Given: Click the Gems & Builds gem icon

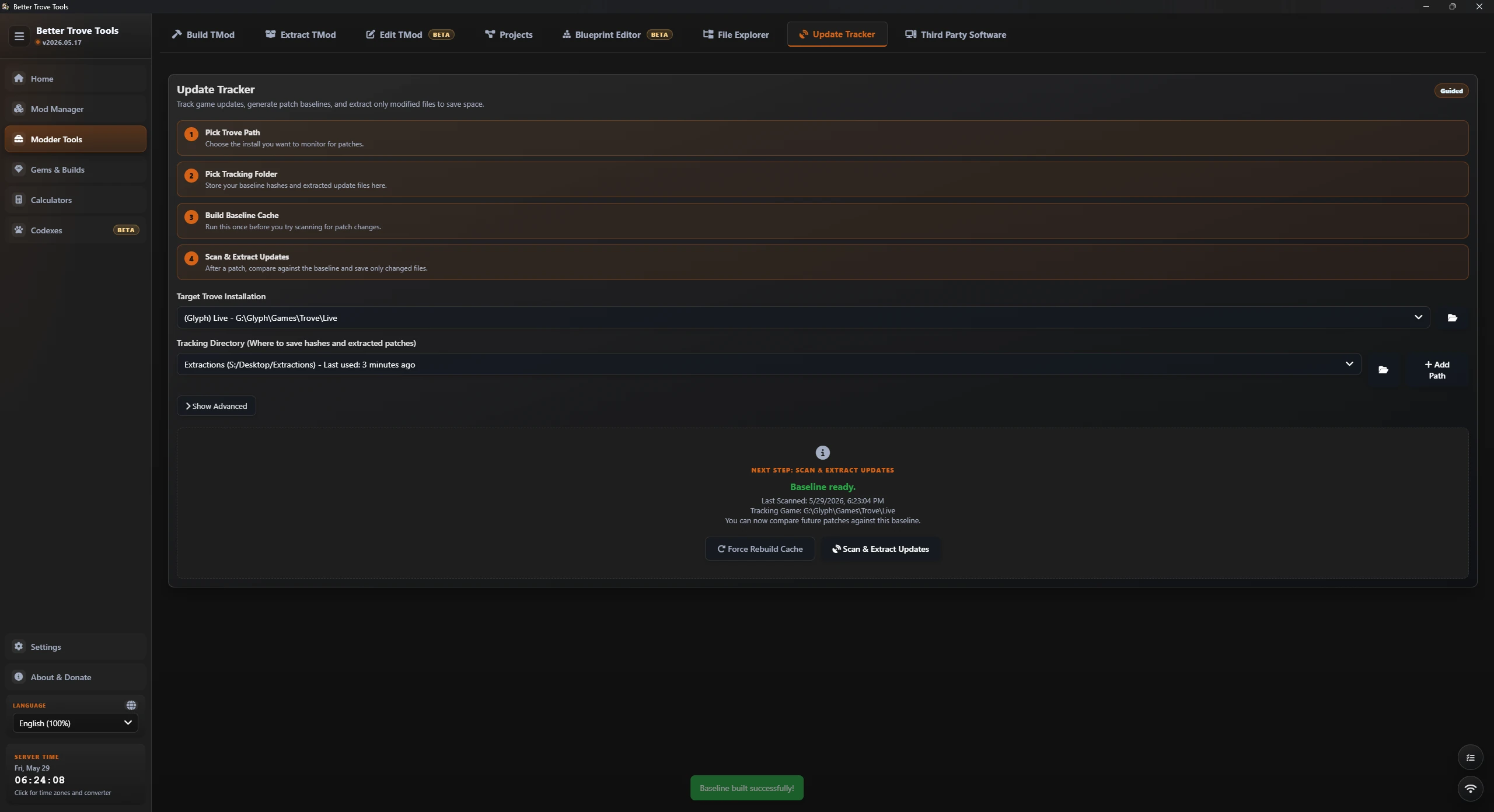Looking at the screenshot, I should pos(19,169).
